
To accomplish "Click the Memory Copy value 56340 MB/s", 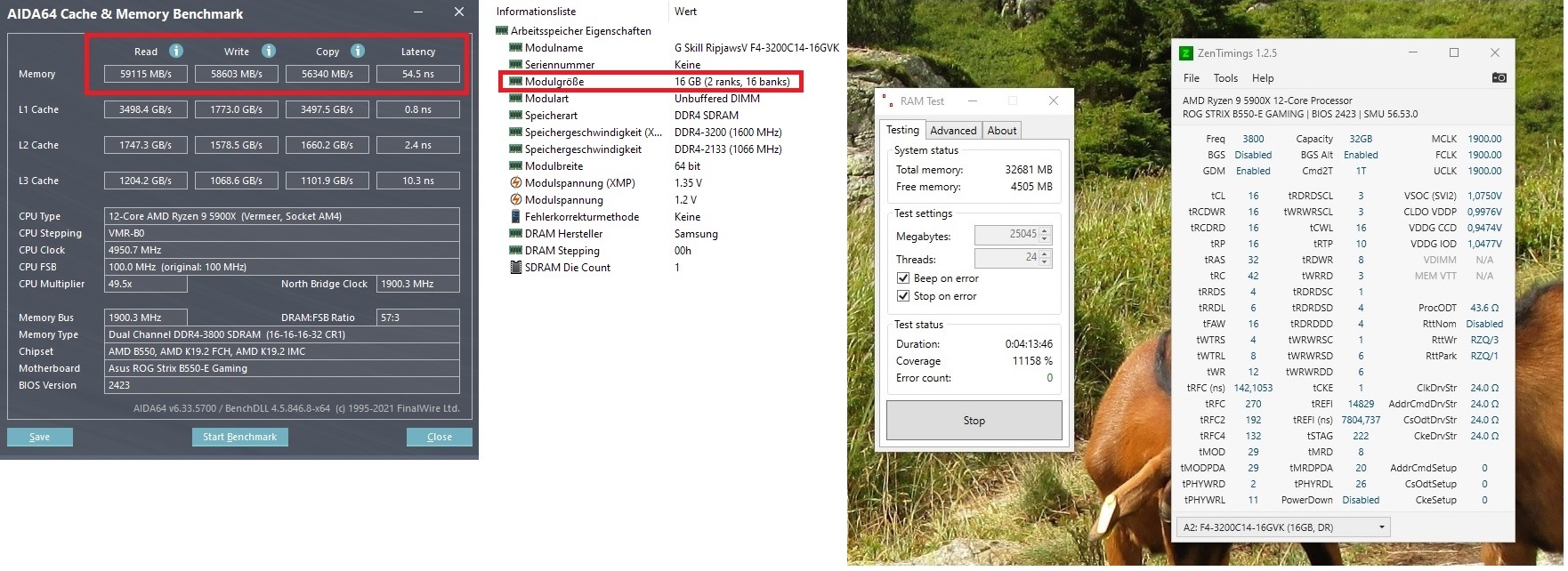I will (x=327, y=74).
